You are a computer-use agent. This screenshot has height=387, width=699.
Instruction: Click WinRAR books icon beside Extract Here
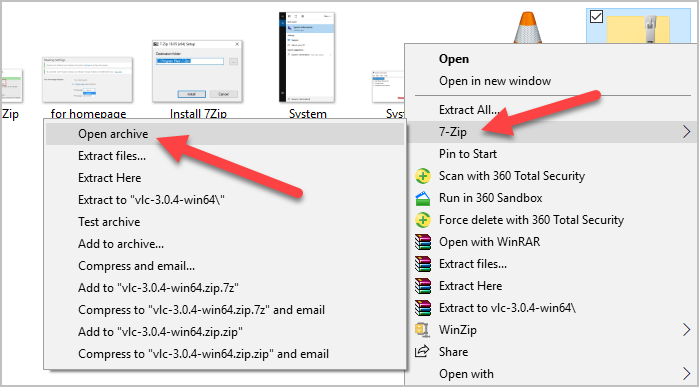click(423, 286)
